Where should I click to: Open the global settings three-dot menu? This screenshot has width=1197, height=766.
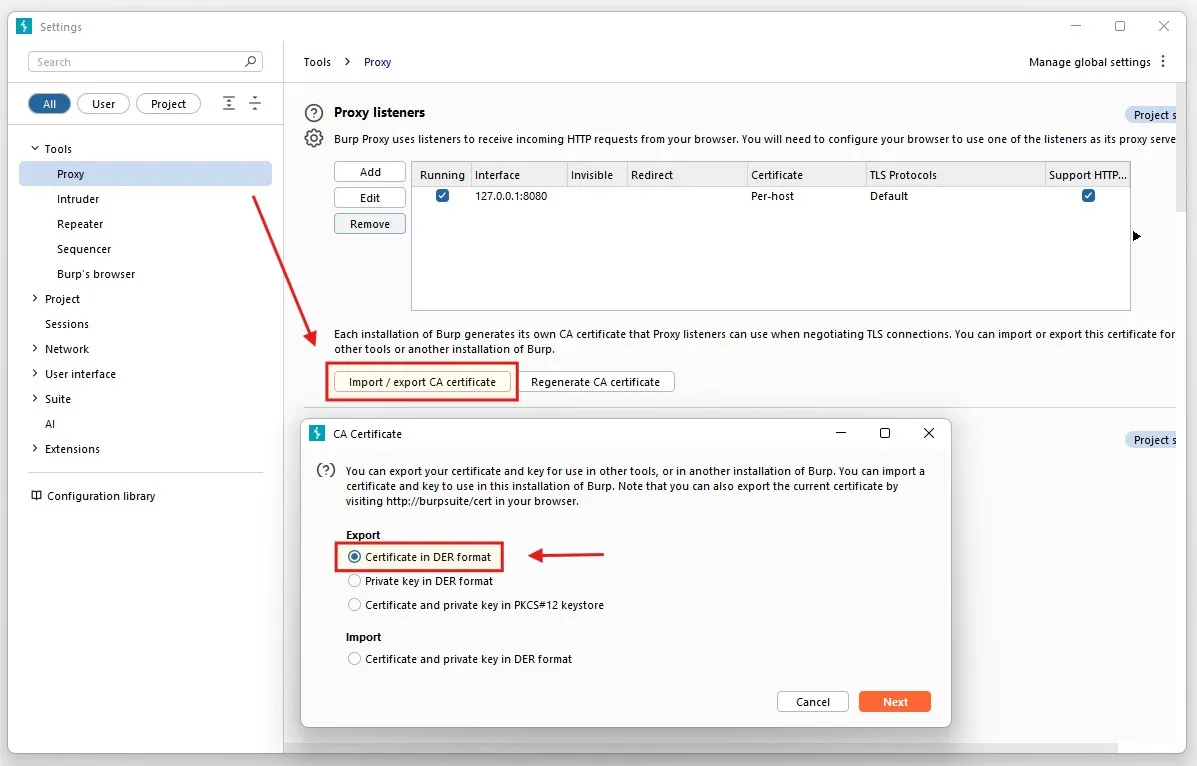1163,61
